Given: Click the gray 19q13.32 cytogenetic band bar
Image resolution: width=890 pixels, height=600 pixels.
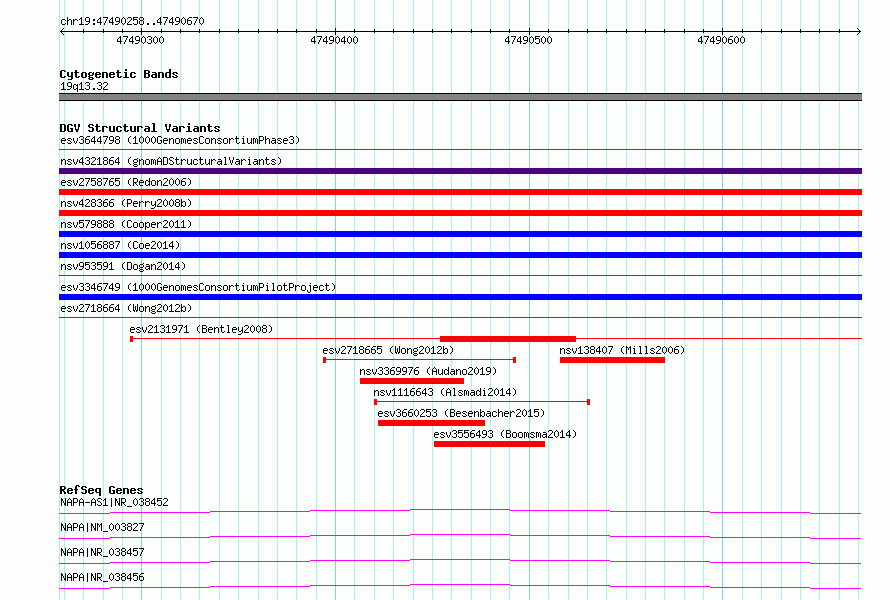Looking at the screenshot, I should point(460,97).
